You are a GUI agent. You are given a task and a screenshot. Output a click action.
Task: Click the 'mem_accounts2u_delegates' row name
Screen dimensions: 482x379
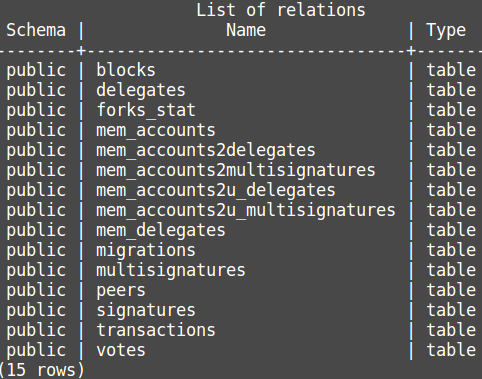(216, 190)
